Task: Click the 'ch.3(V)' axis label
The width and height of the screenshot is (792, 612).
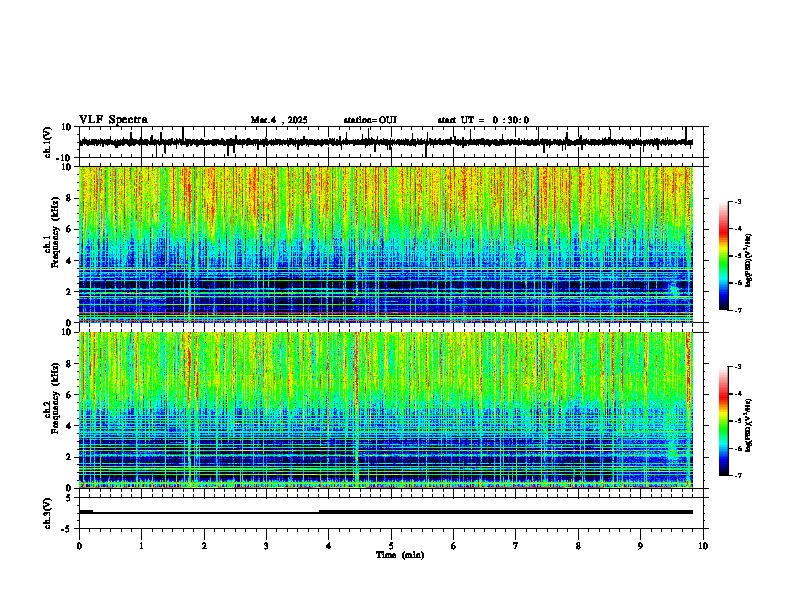Action: click(48, 513)
